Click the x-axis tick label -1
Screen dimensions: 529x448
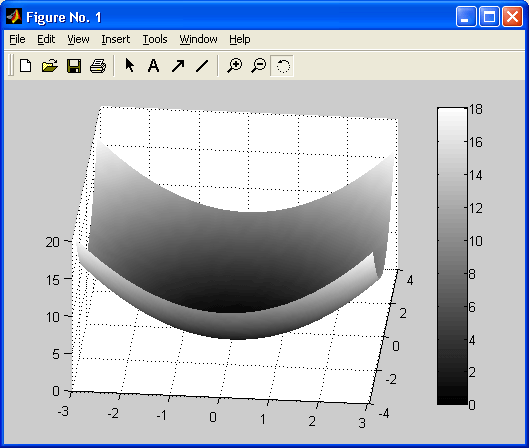(x=162, y=415)
